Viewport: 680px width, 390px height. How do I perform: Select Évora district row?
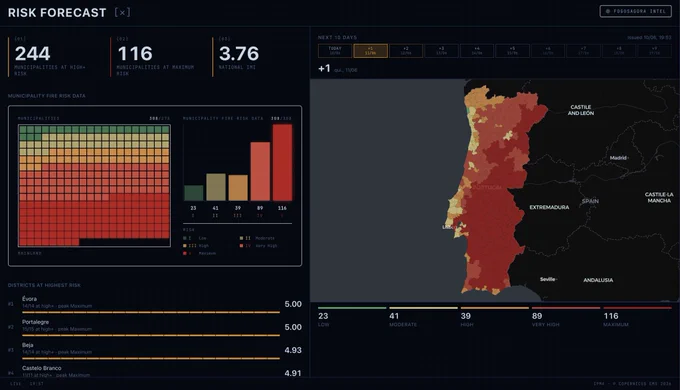coord(155,305)
